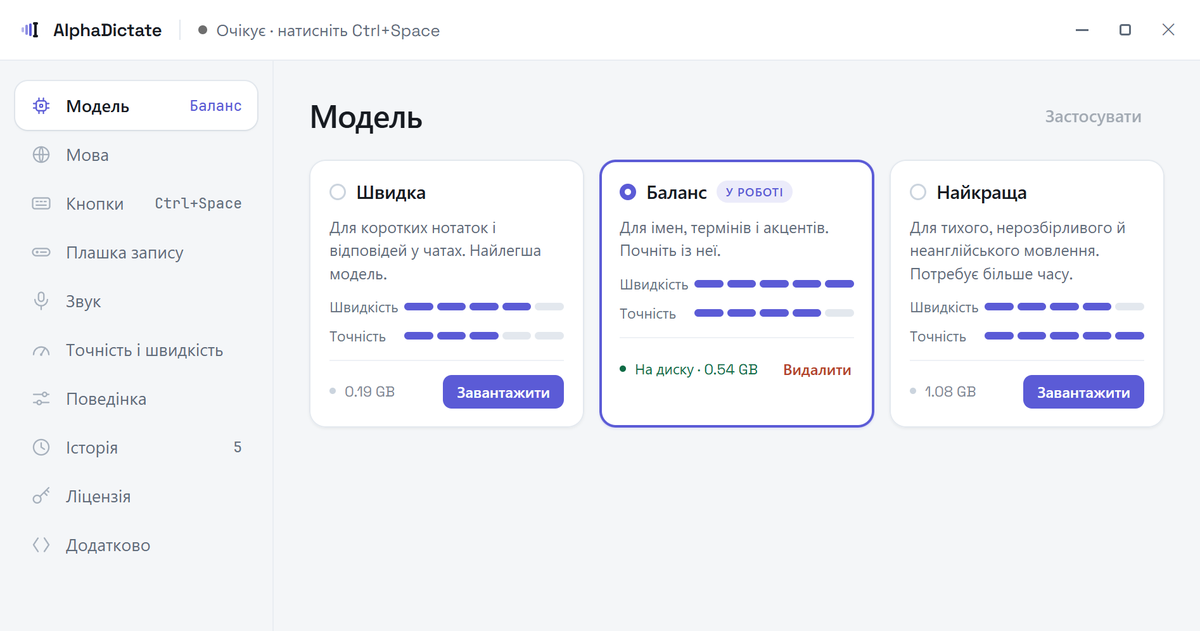
Task: Close the AlphaDictate window
Action: [1168, 30]
